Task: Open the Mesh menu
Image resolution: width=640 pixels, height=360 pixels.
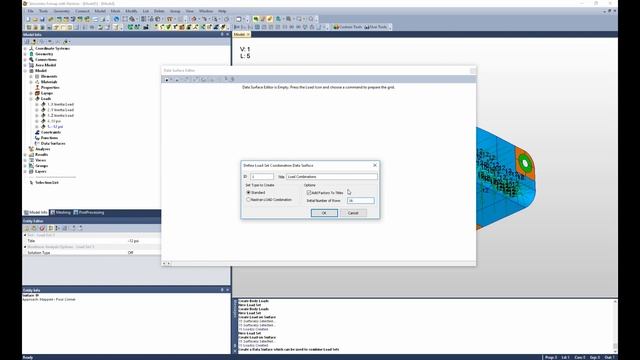Action: tap(116, 11)
